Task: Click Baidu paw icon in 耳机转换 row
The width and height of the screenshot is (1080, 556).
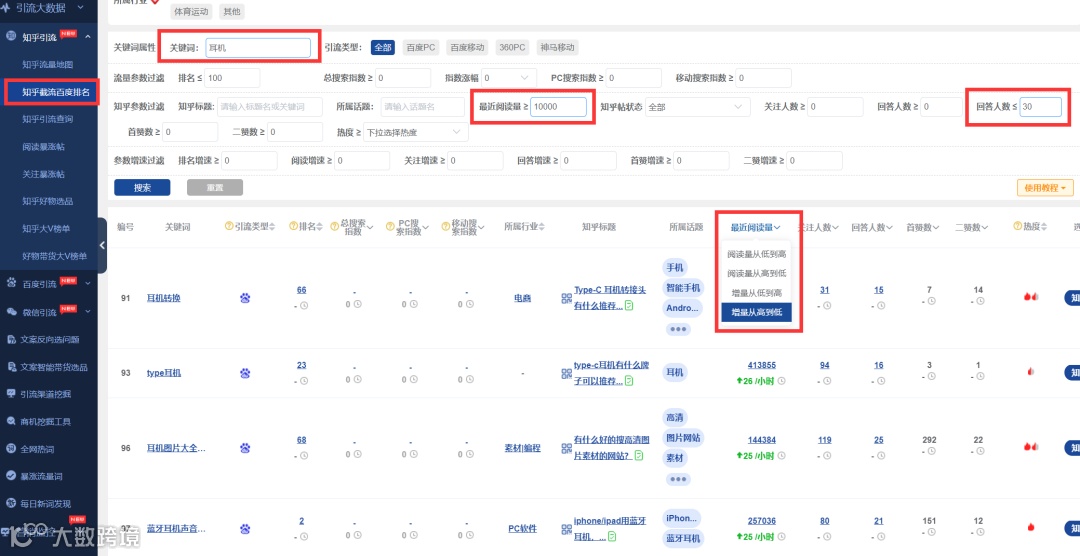Action: 245,298
